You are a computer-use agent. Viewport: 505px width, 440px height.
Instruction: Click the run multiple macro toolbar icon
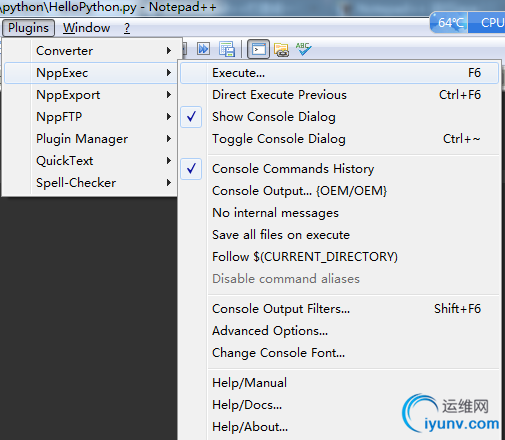tap(203, 49)
